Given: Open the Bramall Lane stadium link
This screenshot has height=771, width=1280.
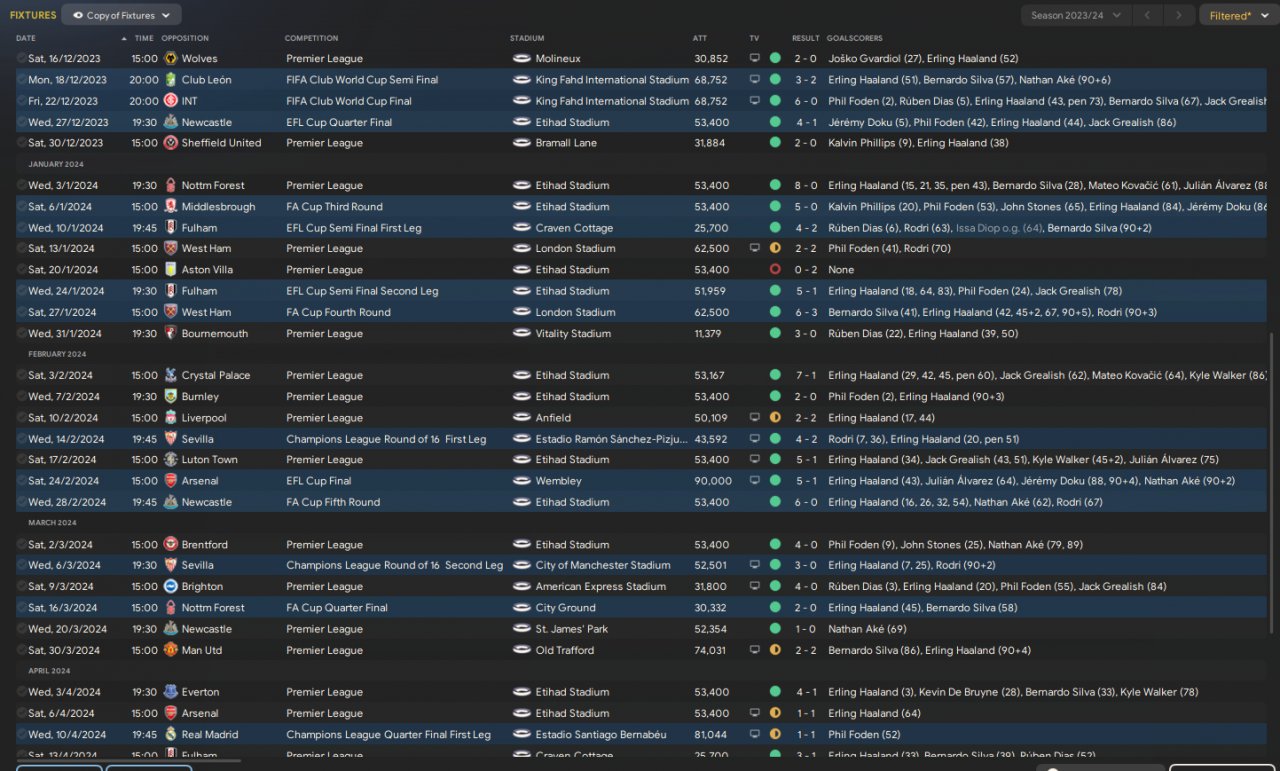Looking at the screenshot, I should click(566, 143).
